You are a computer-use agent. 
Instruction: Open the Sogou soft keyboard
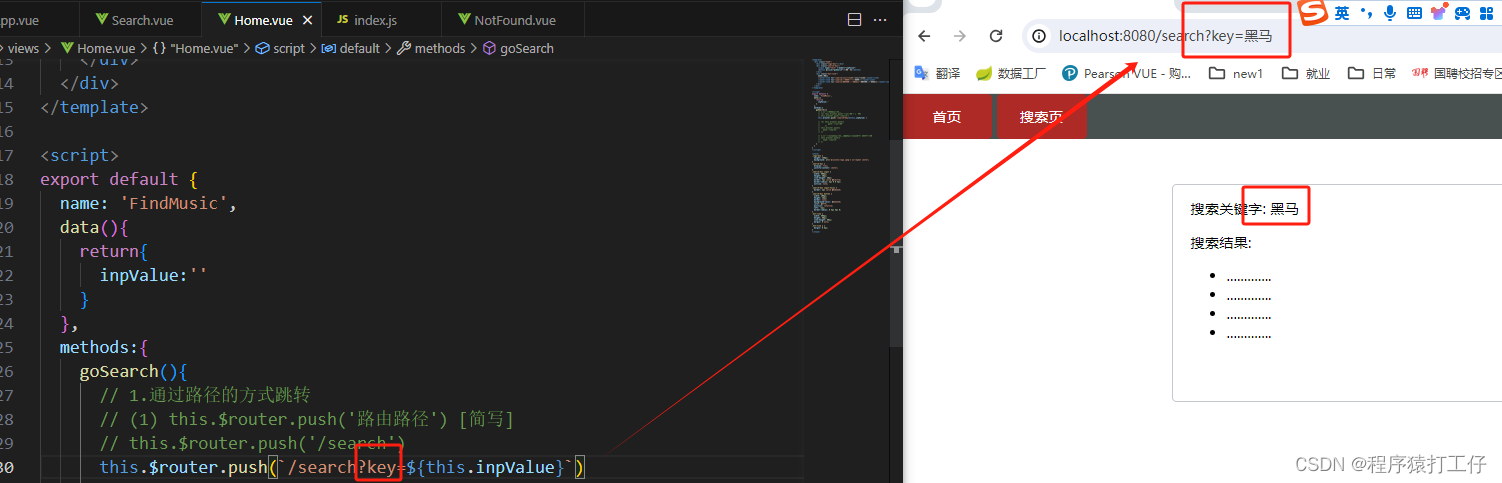(x=1414, y=13)
